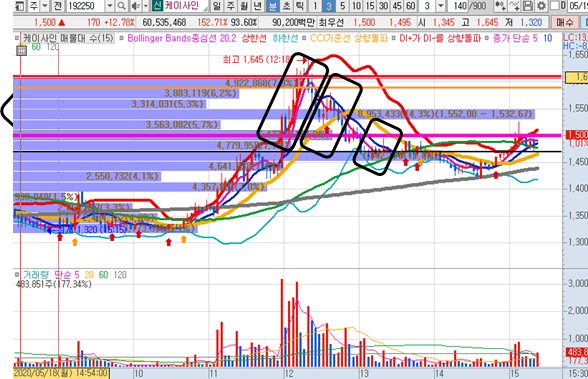Click the 2020/05/18 14:54:00 time label

pyautogui.click(x=61, y=373)
